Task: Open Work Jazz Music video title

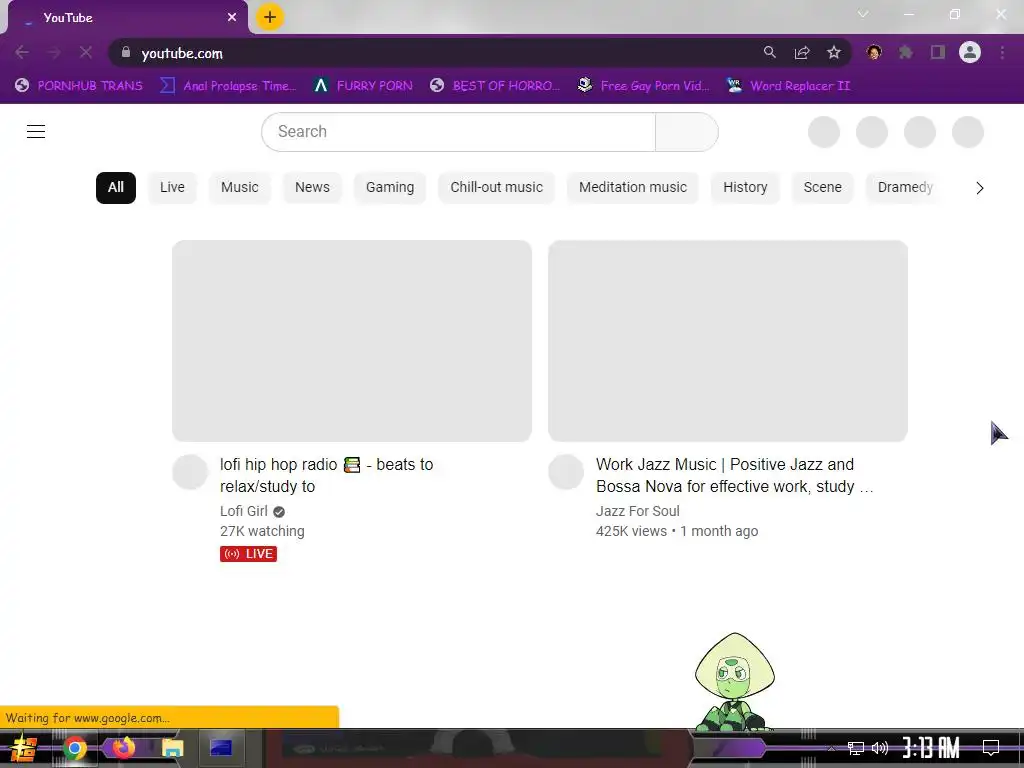Action: 735,475
